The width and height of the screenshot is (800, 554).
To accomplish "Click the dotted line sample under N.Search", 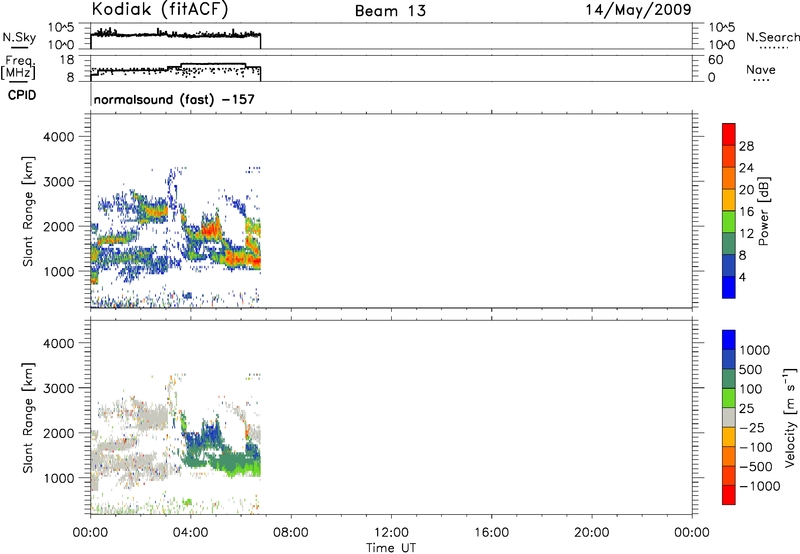I will click(x=774, y=47).
